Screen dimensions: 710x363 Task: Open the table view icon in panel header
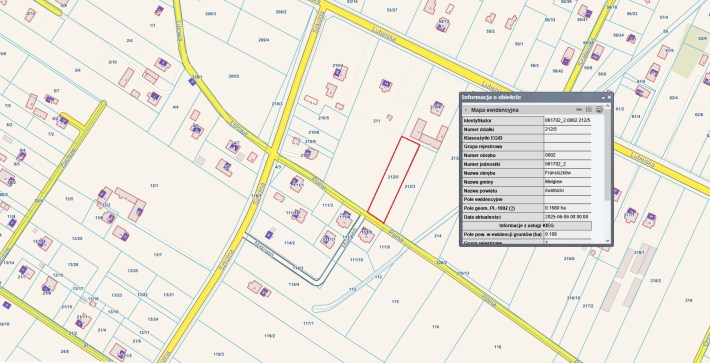[589, 109]
